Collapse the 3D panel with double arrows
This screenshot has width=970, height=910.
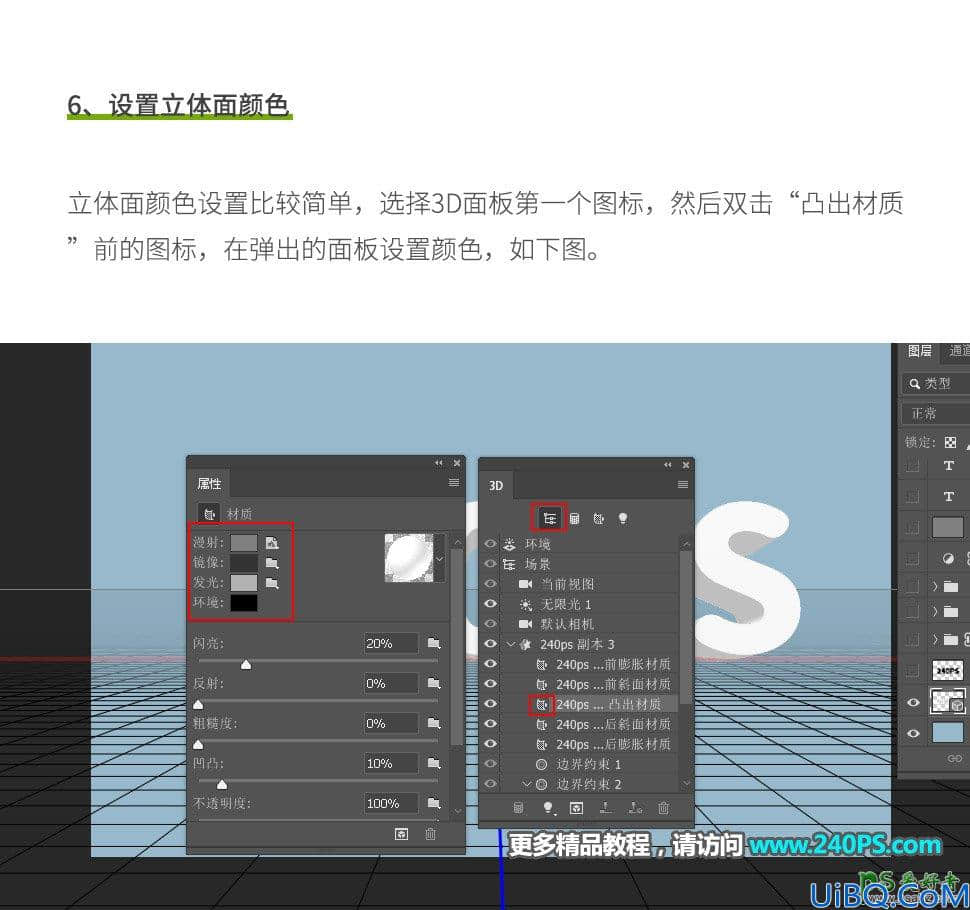pyautogui.click(x=667, y=465)
